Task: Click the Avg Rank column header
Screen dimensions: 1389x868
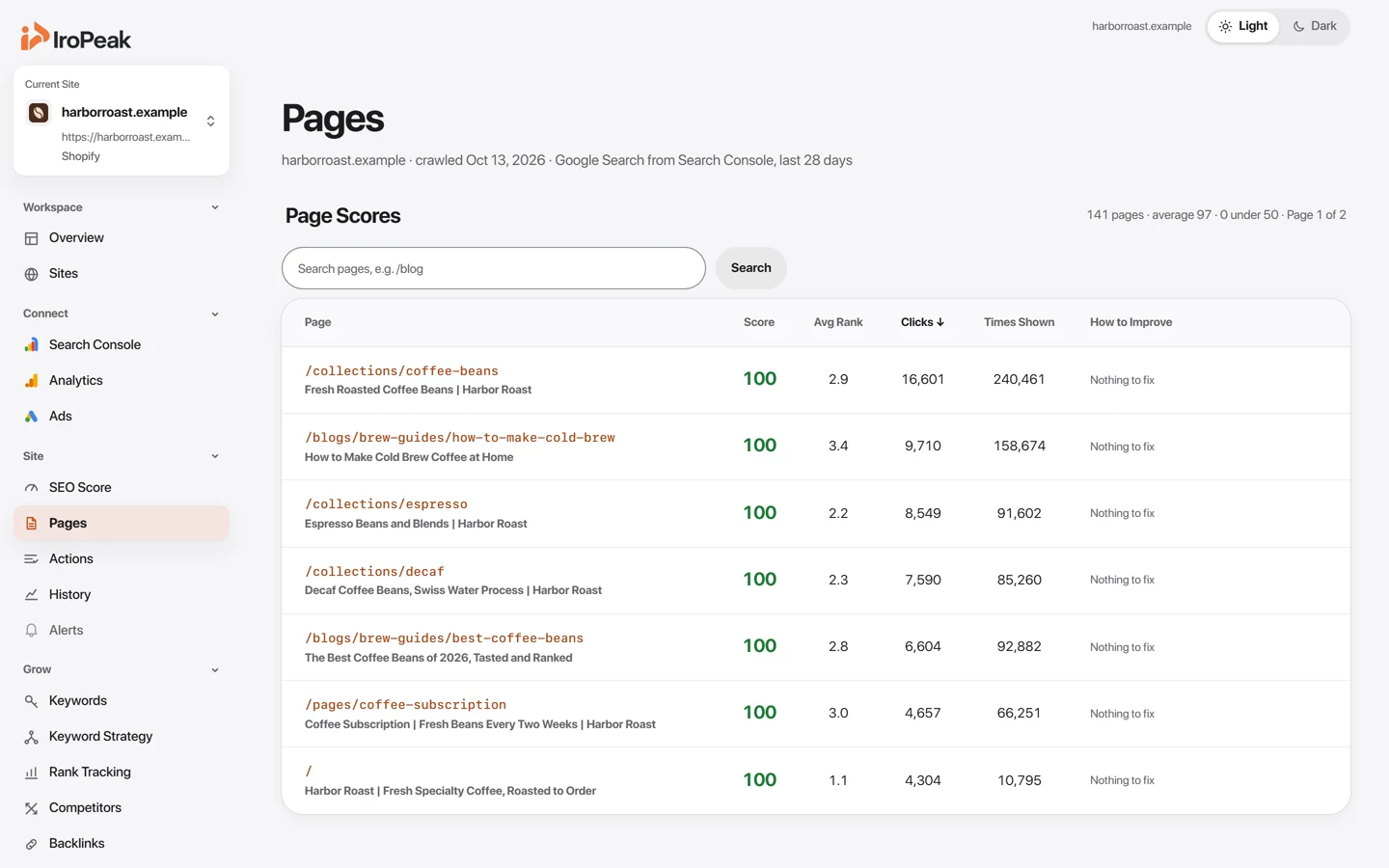Action: click(838, 322)
